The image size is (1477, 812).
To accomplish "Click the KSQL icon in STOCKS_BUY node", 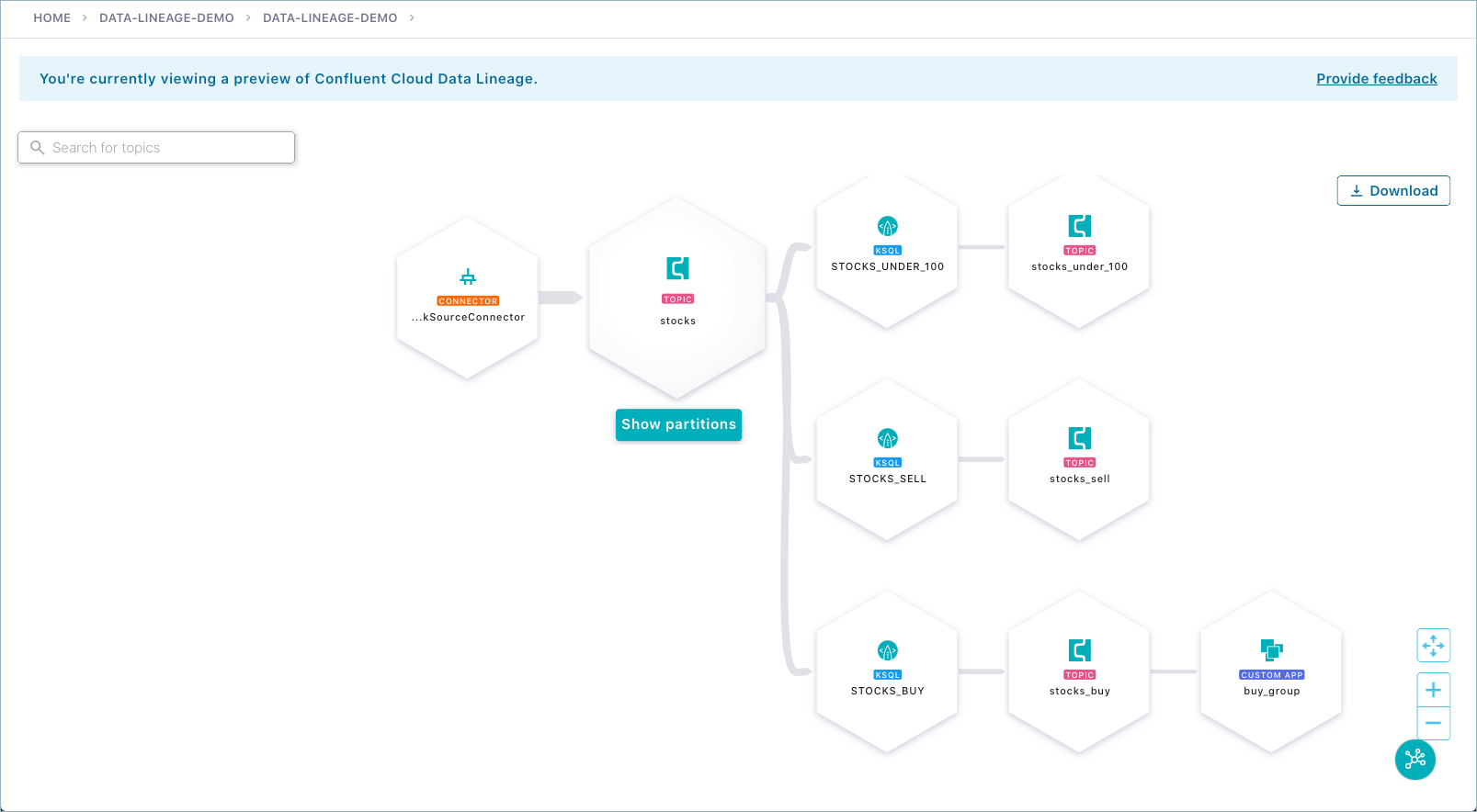I will (x=888, y=650).
